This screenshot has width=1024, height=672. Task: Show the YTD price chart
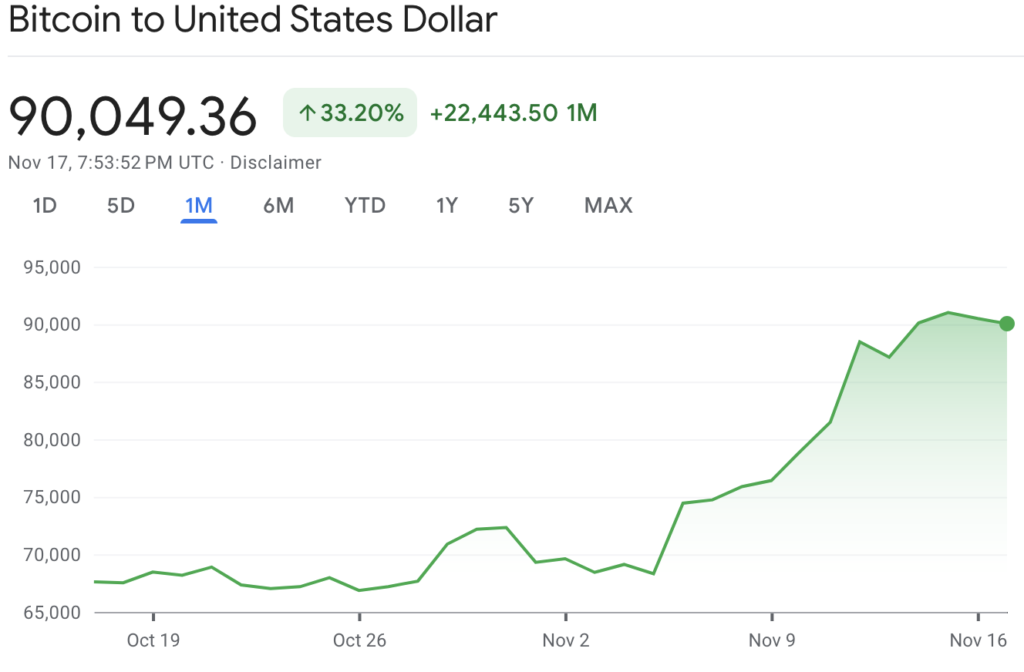coord(365,206)
